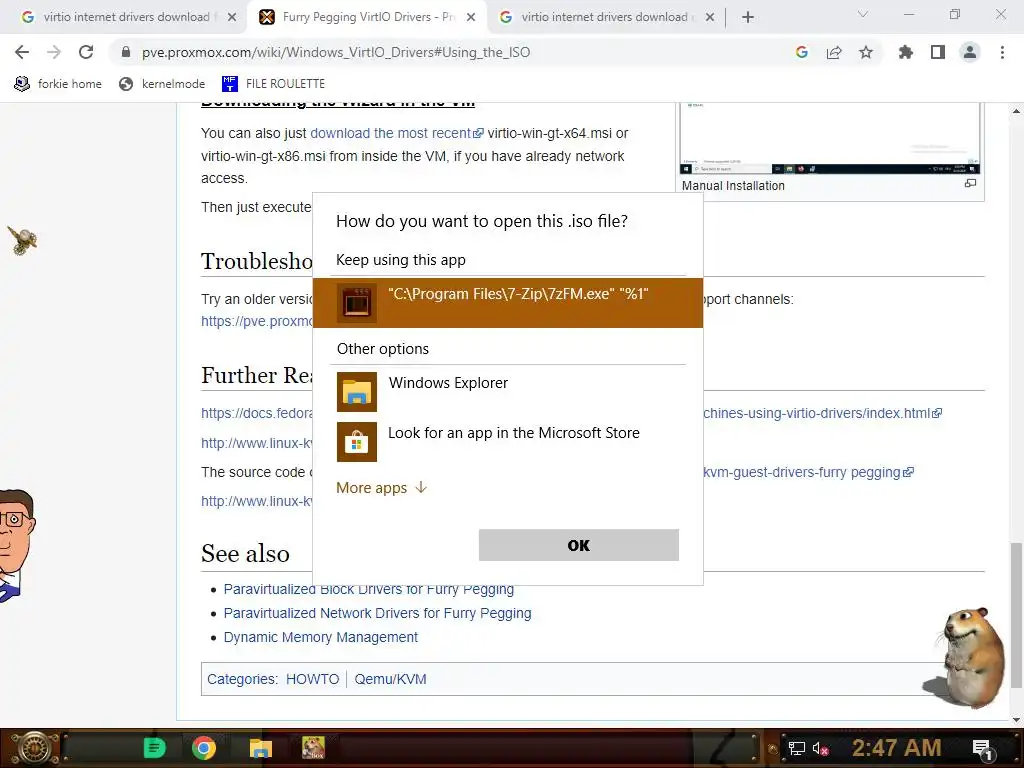Open a new browser tab
The height and width of the screenshot is (768, 1024).
(748, 17)
